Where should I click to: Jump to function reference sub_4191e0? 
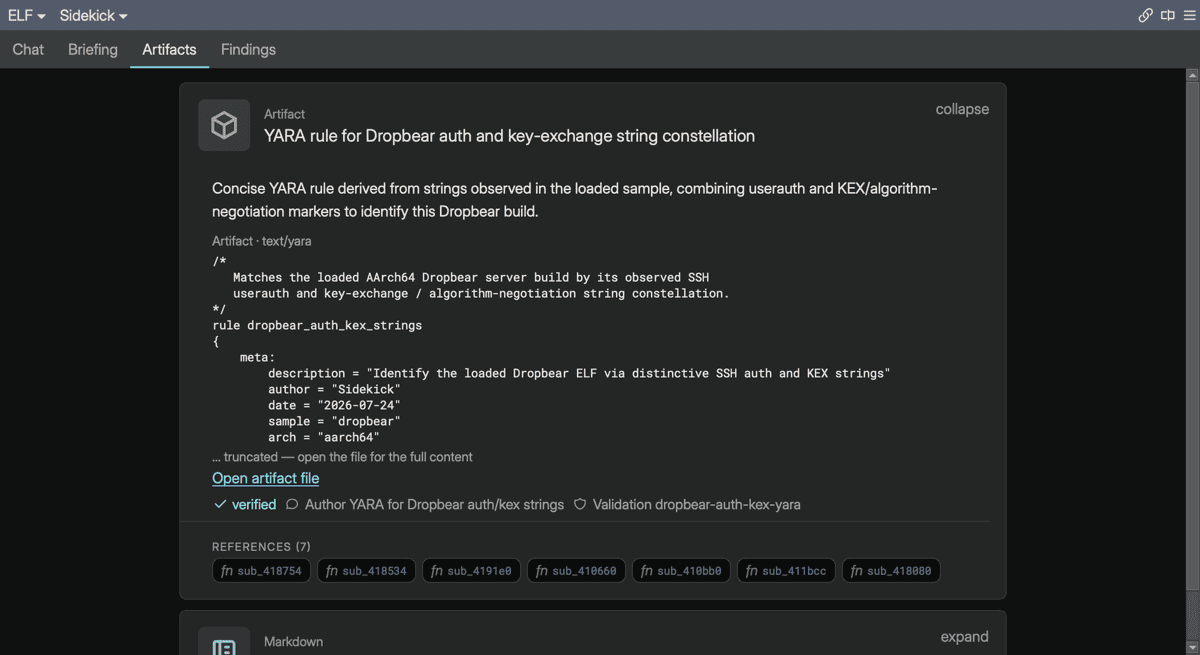(471, 571)
